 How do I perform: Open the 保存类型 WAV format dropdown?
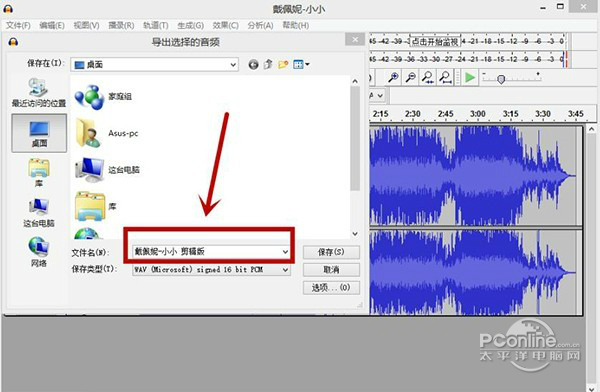pyautogui.click(x=211, y=270)
